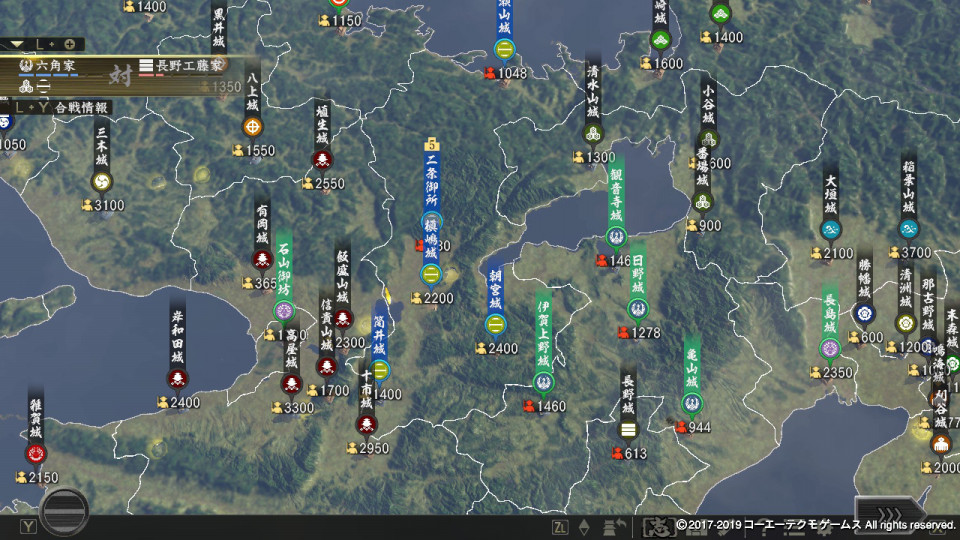This screenshot has width=960, height=540.
Task: Click the 八上城 orange crest marker
Action: 252,127
